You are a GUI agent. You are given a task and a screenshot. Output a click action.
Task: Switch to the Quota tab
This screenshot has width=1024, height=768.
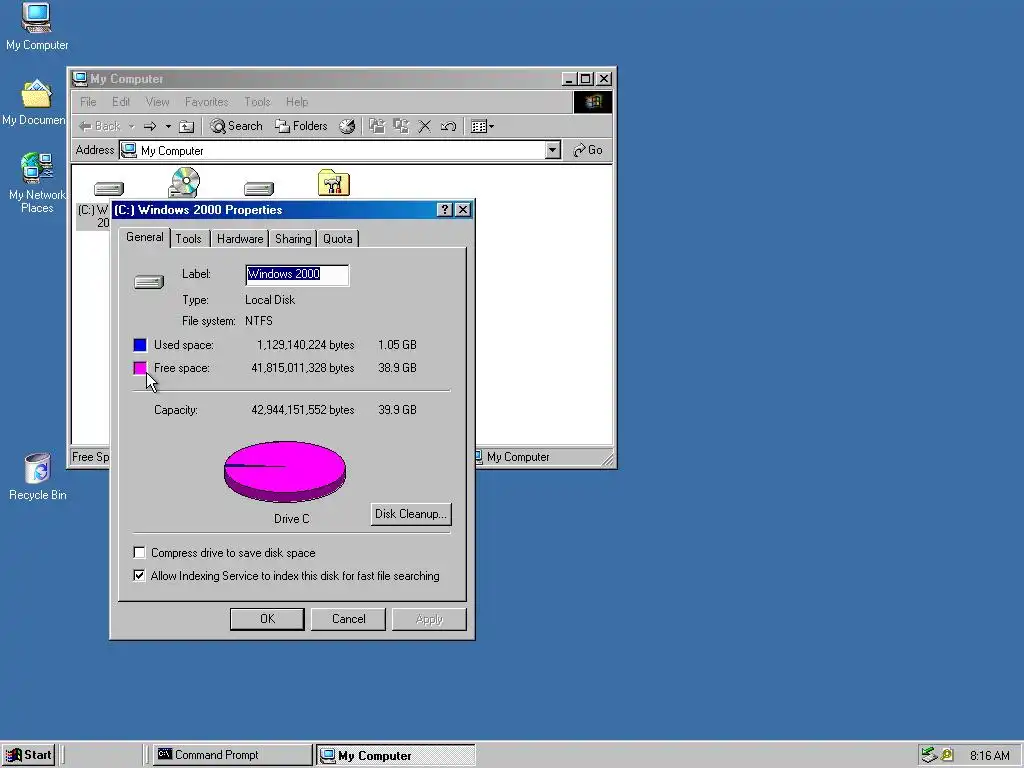click(338, 239)
